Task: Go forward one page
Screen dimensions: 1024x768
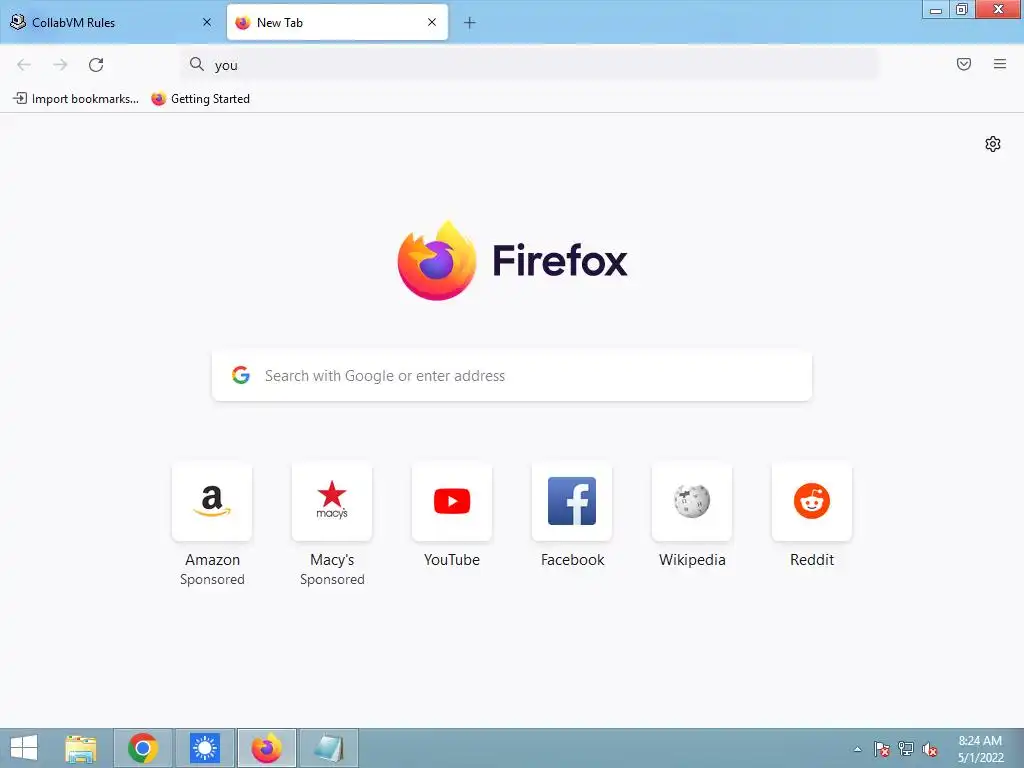Action: click(x=60, y=65)
